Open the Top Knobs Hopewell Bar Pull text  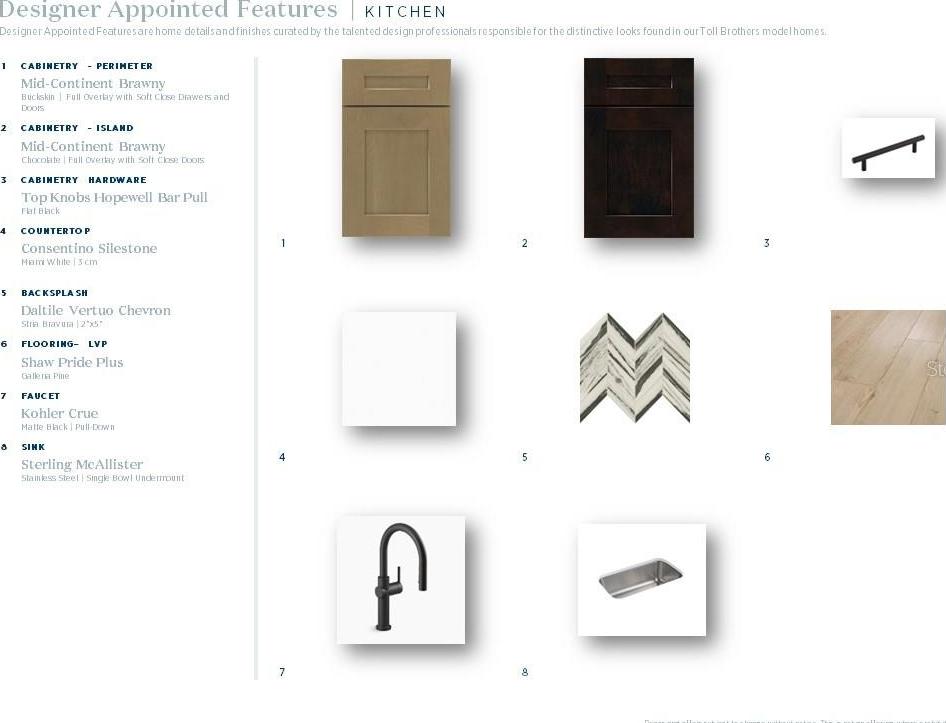114,197
